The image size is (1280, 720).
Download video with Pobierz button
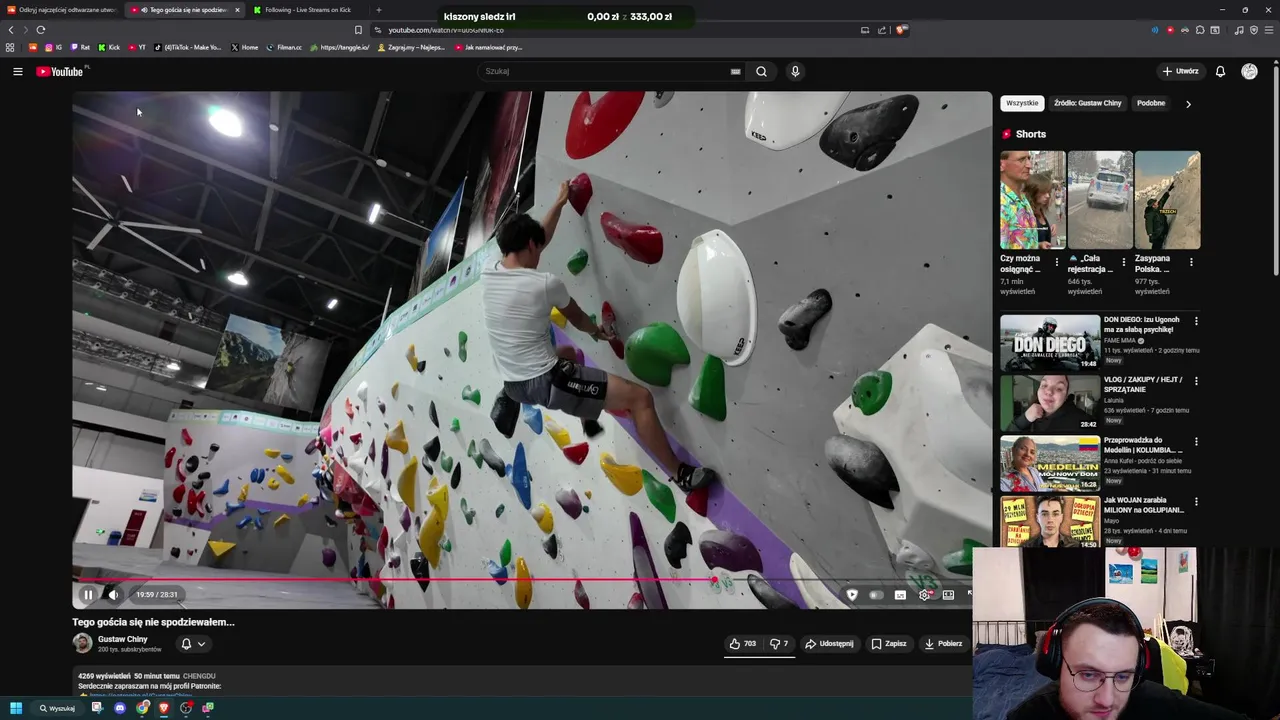943,644
